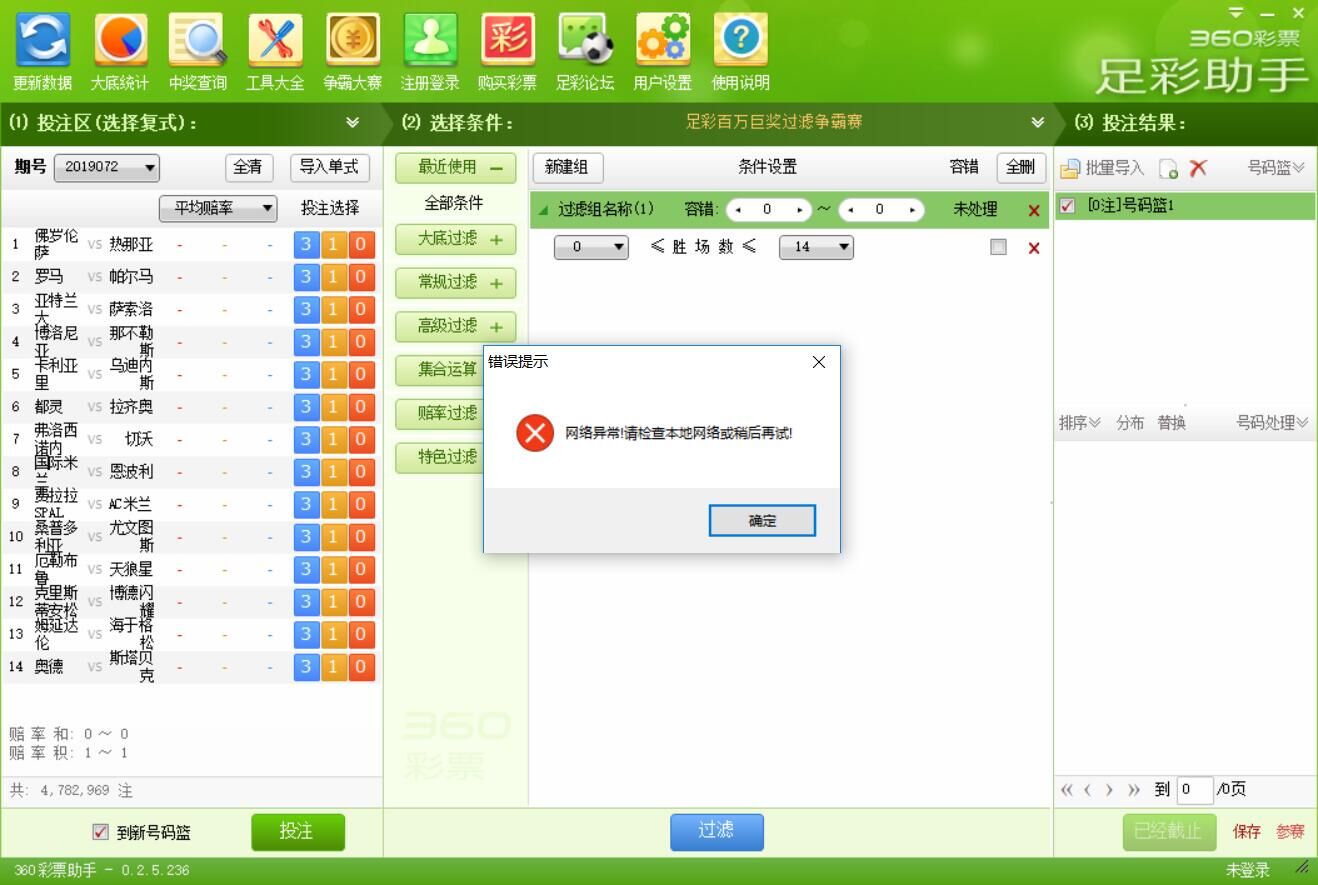1318x885 pixels.
Task: Open the 排序 sort dropdown
Action: coord(1080,423)
